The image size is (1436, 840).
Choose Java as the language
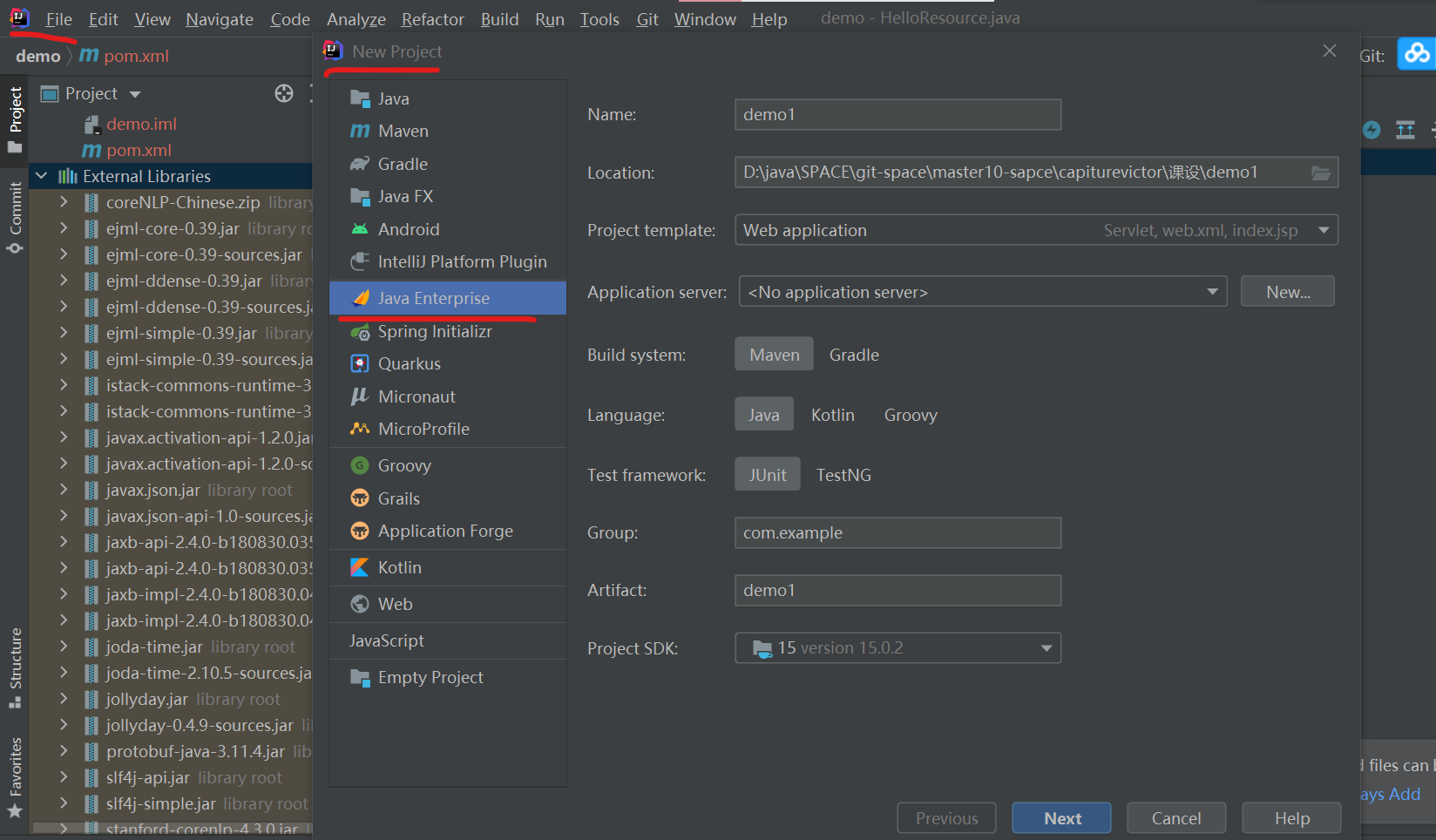764,414
